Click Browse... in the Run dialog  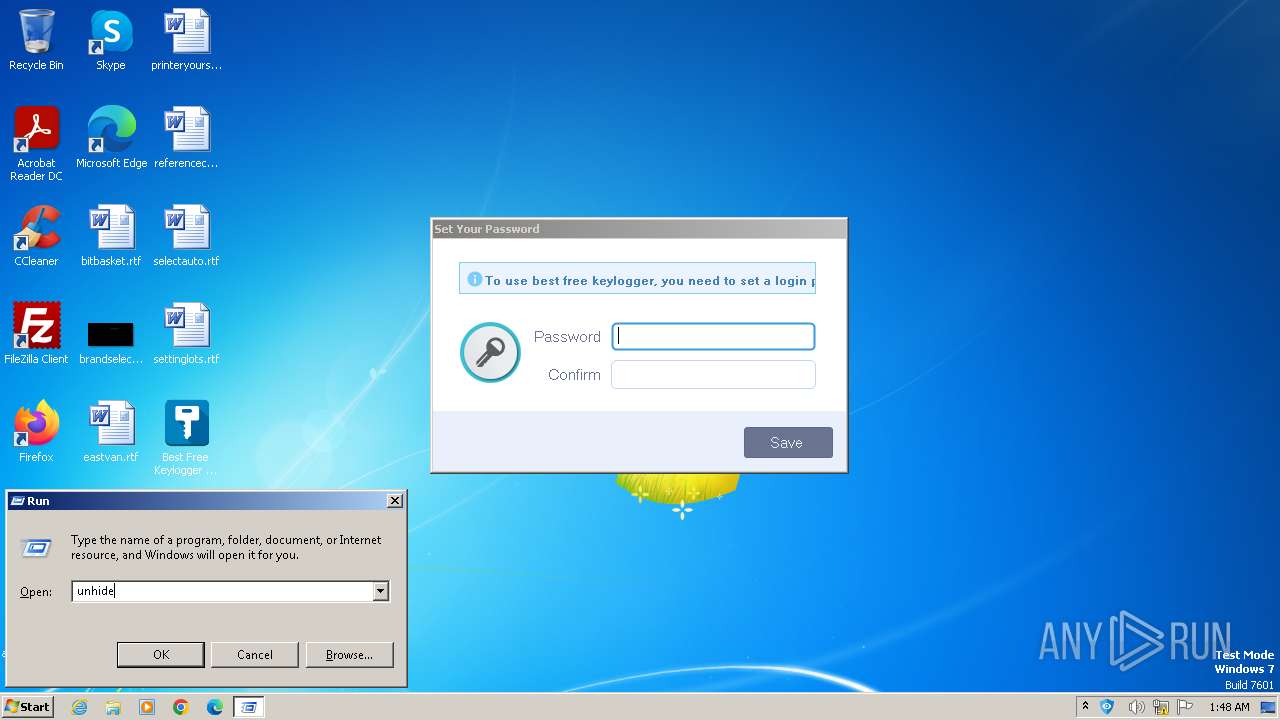(x=349, y=655)
